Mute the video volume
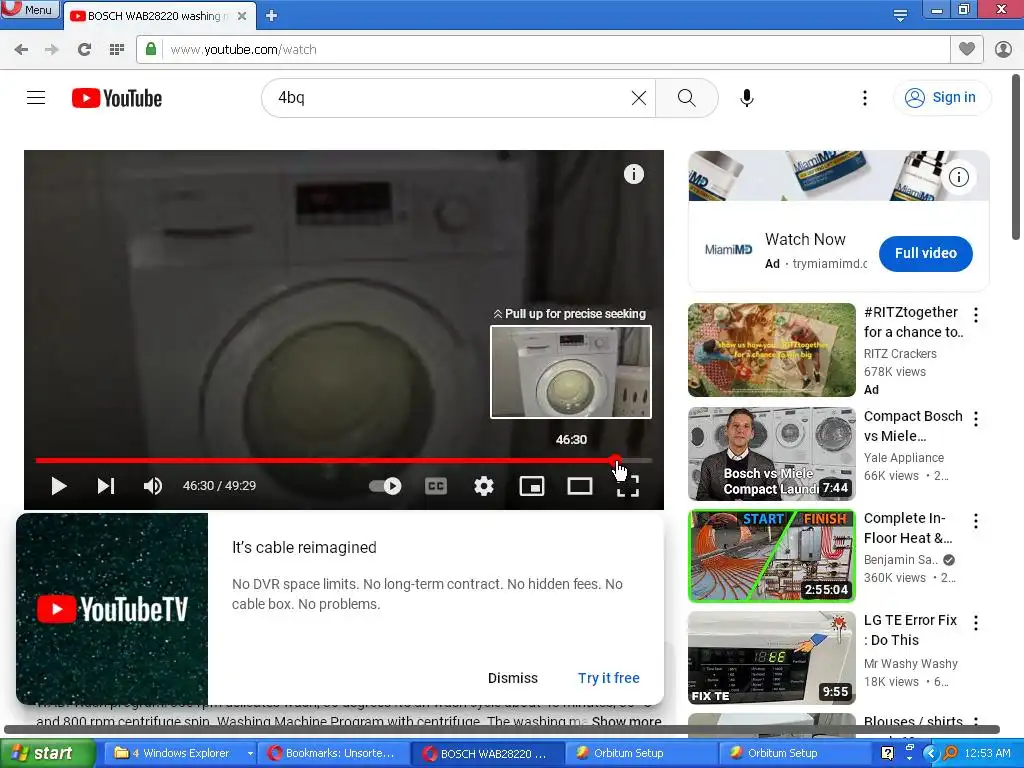The image size is (1024, 768). coord(152,486)
